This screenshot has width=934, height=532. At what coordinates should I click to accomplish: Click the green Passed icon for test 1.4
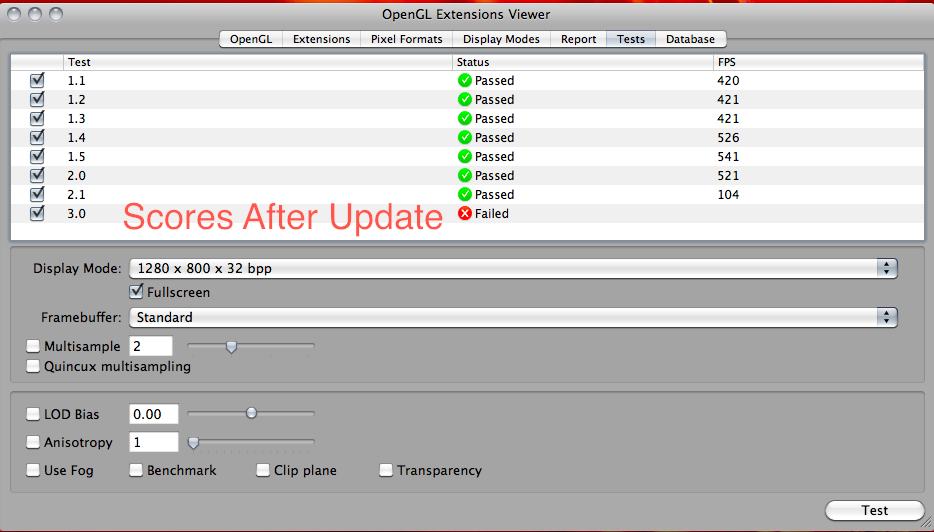click(x=465, y=137)
